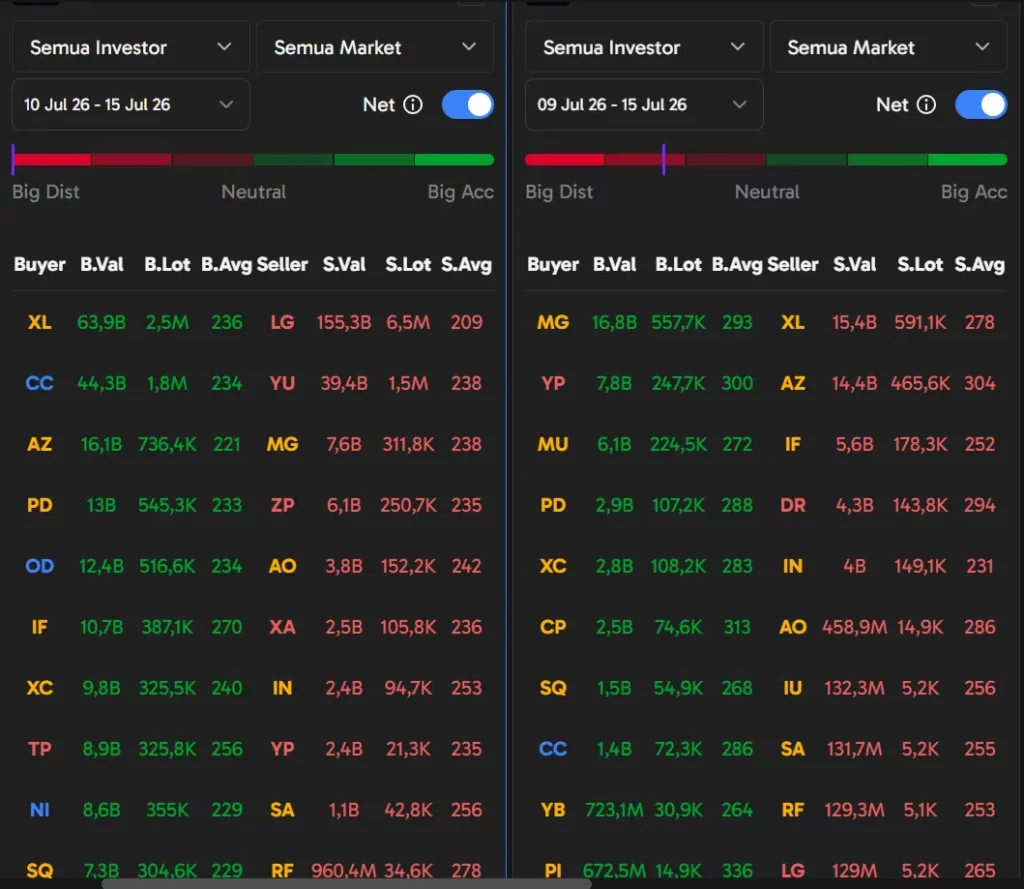Viewport: 1024px width, 889px height.
Task: Select seller IU in right panel
Action: (x=793, y=688)
